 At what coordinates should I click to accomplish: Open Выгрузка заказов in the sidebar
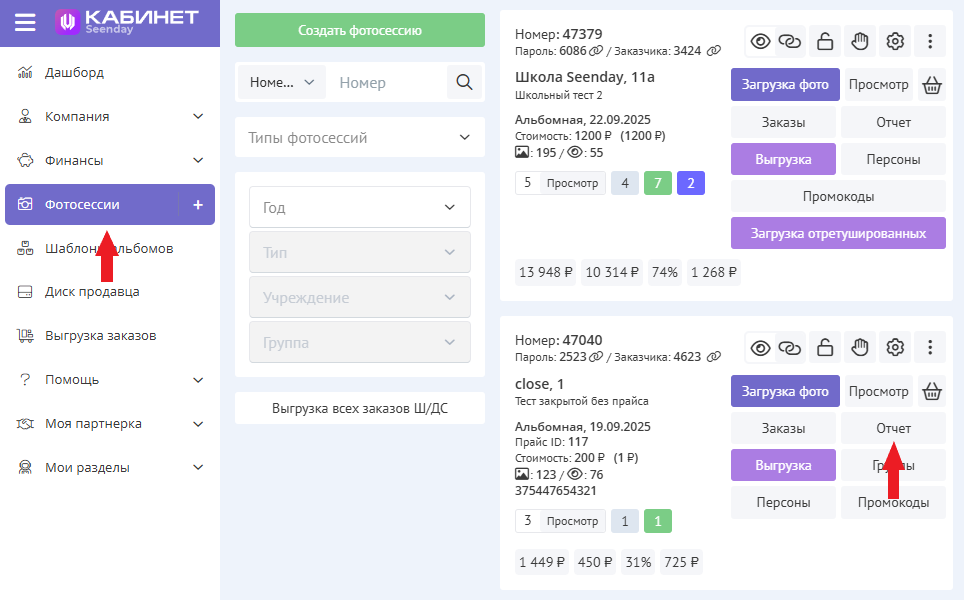pos(100,336)
